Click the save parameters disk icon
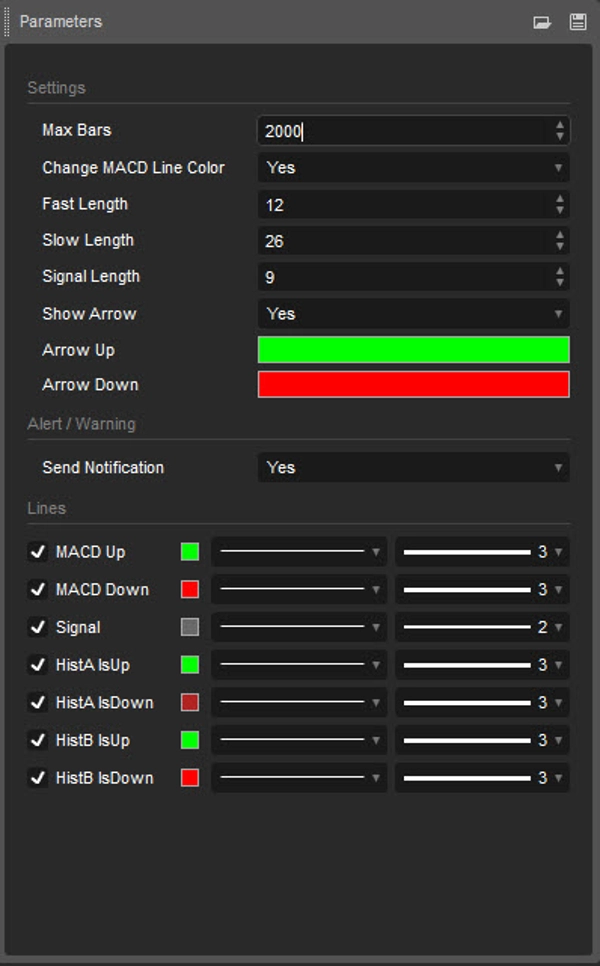The image size is (600, 966). [578, 22]
